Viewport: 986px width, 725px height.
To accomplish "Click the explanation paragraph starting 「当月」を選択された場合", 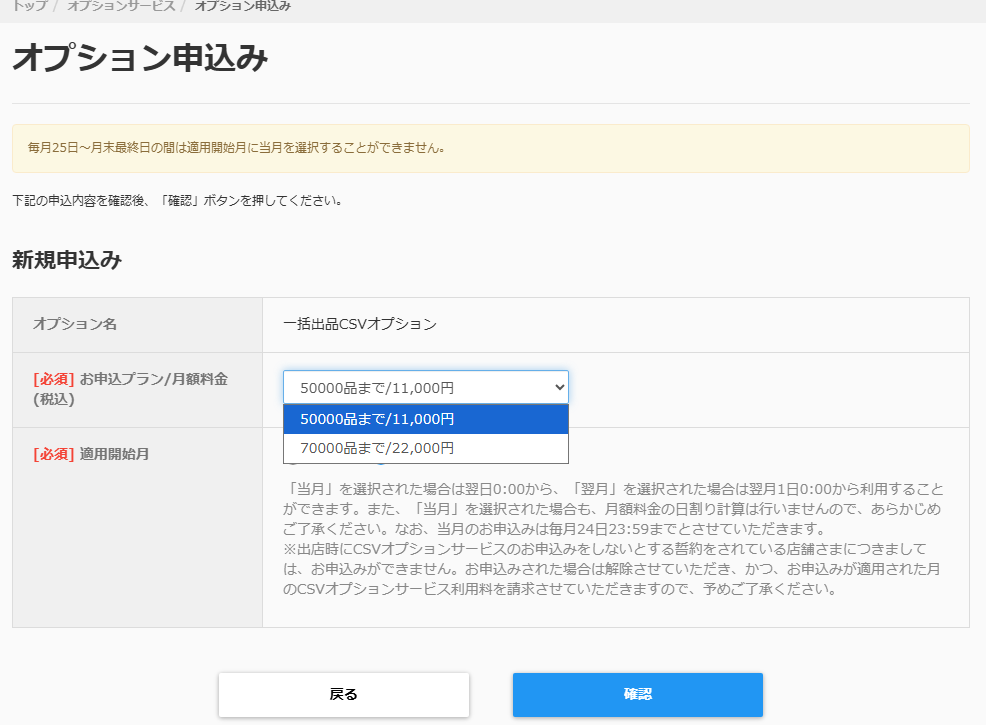I will pos(613,539).
